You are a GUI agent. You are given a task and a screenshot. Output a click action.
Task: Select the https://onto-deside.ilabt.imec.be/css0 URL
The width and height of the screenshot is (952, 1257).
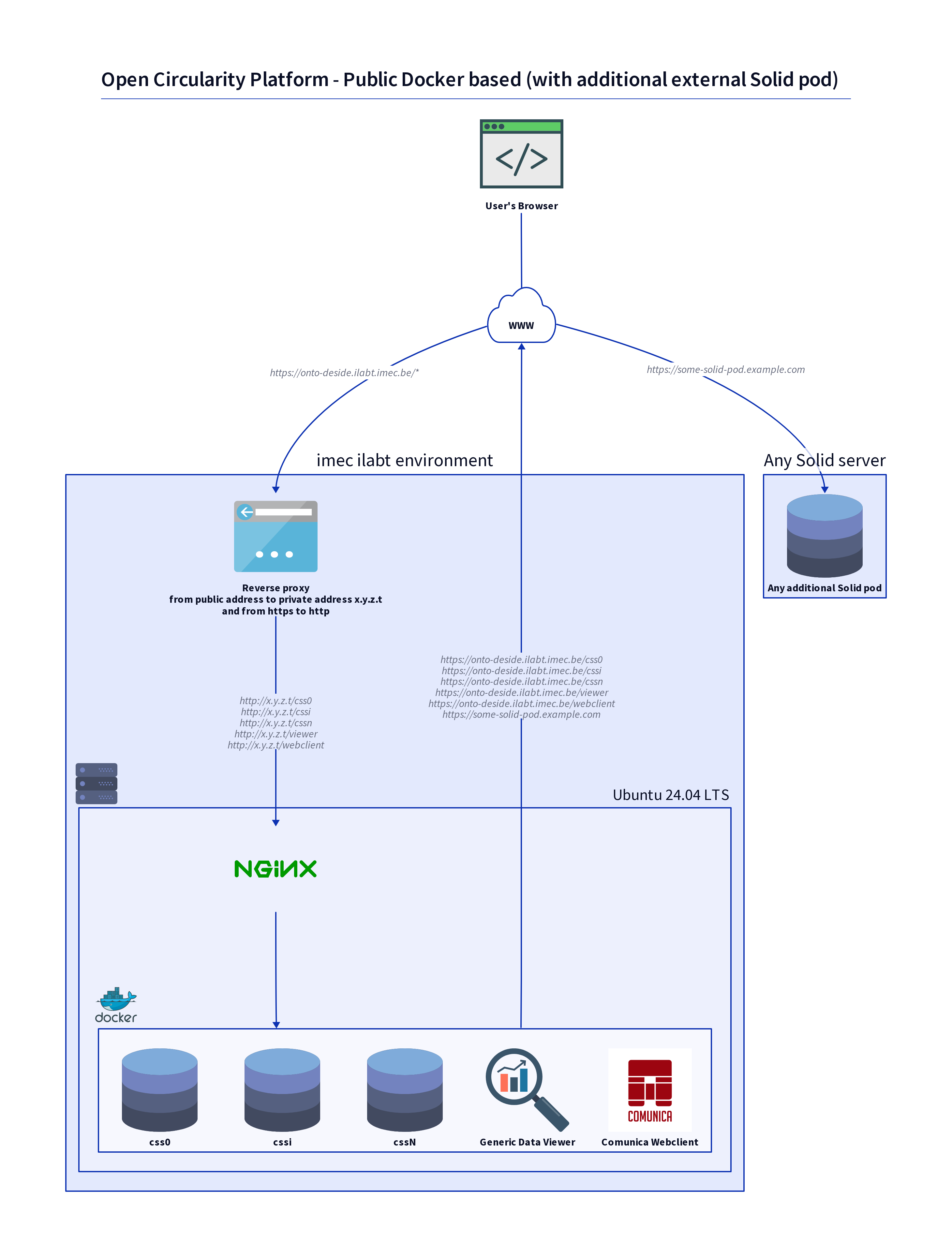tap(521, 660)
